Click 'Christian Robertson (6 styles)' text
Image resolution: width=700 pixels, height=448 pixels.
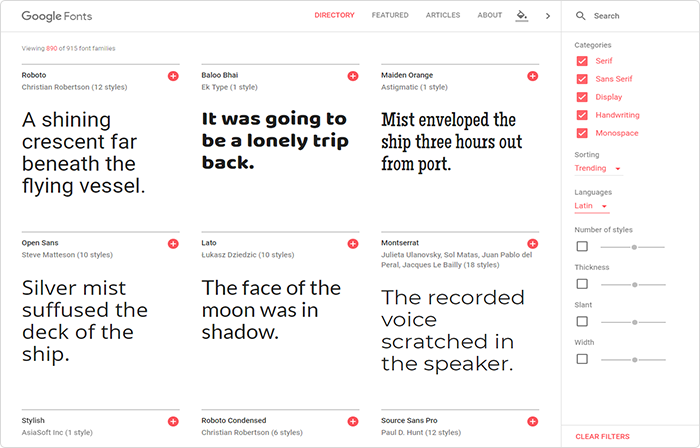pos(252,432)
